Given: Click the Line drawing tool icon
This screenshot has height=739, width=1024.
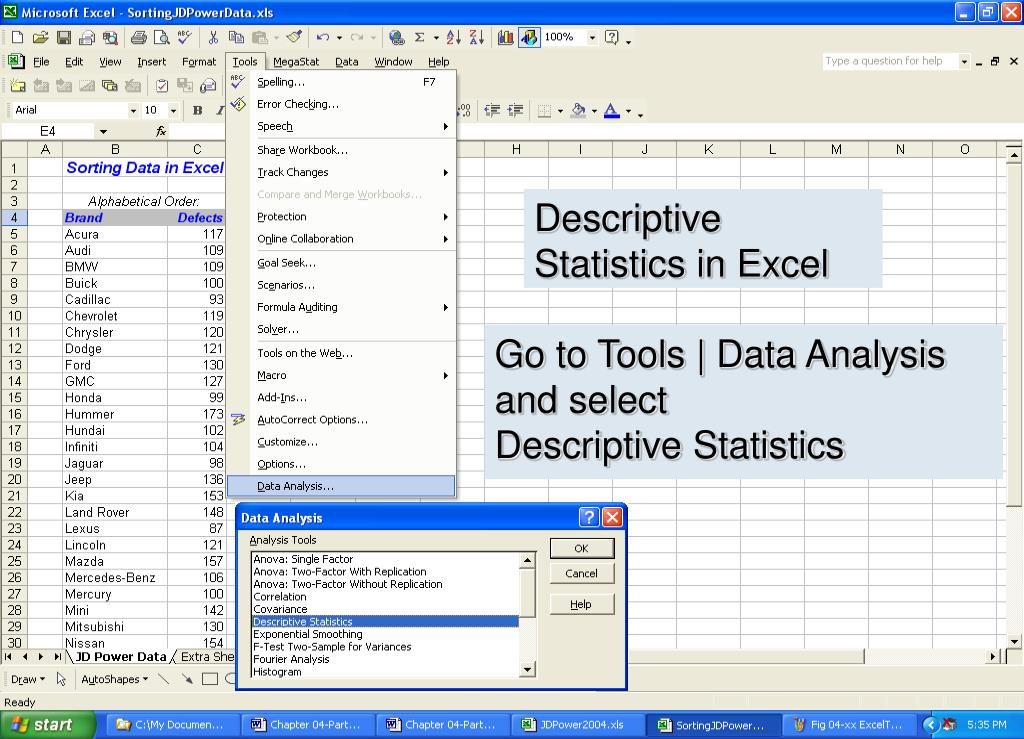Looking at the screenshot, I should 164,679.
